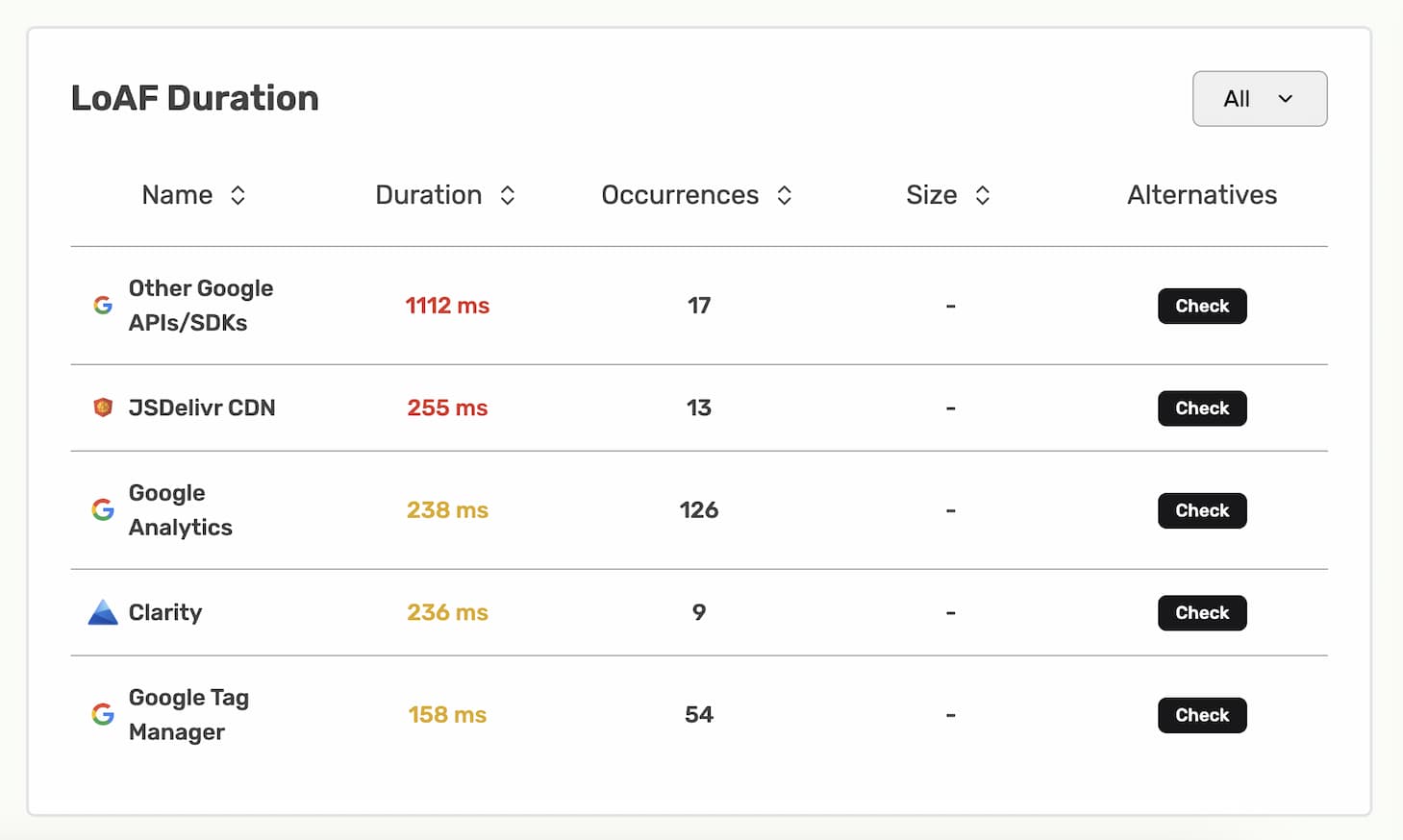Click the JSDelivr CDN shield icon
1403x840 pixels.
(x=103, y=408)
